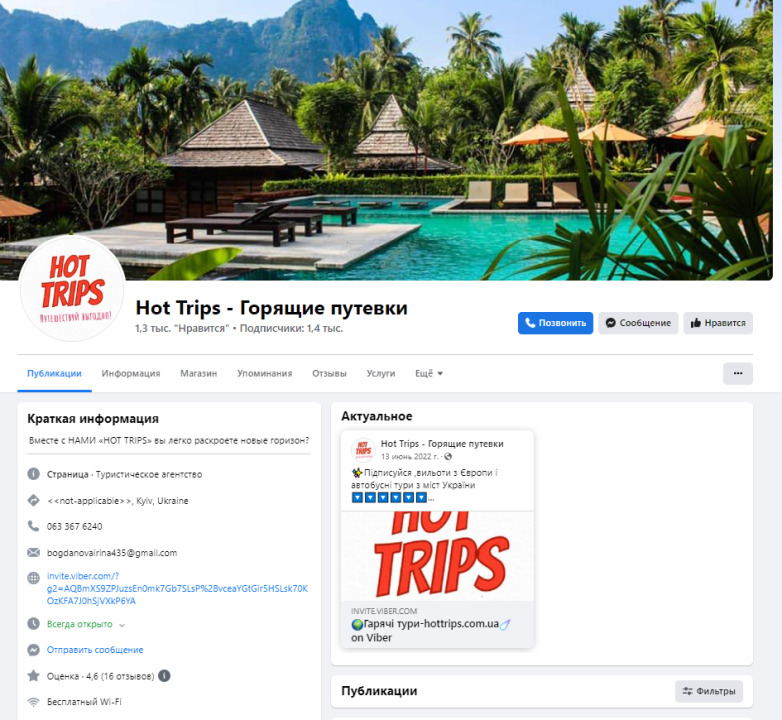Open the three-dots page options menu
The height and width of the screenshot is (720, 782).
738,373
